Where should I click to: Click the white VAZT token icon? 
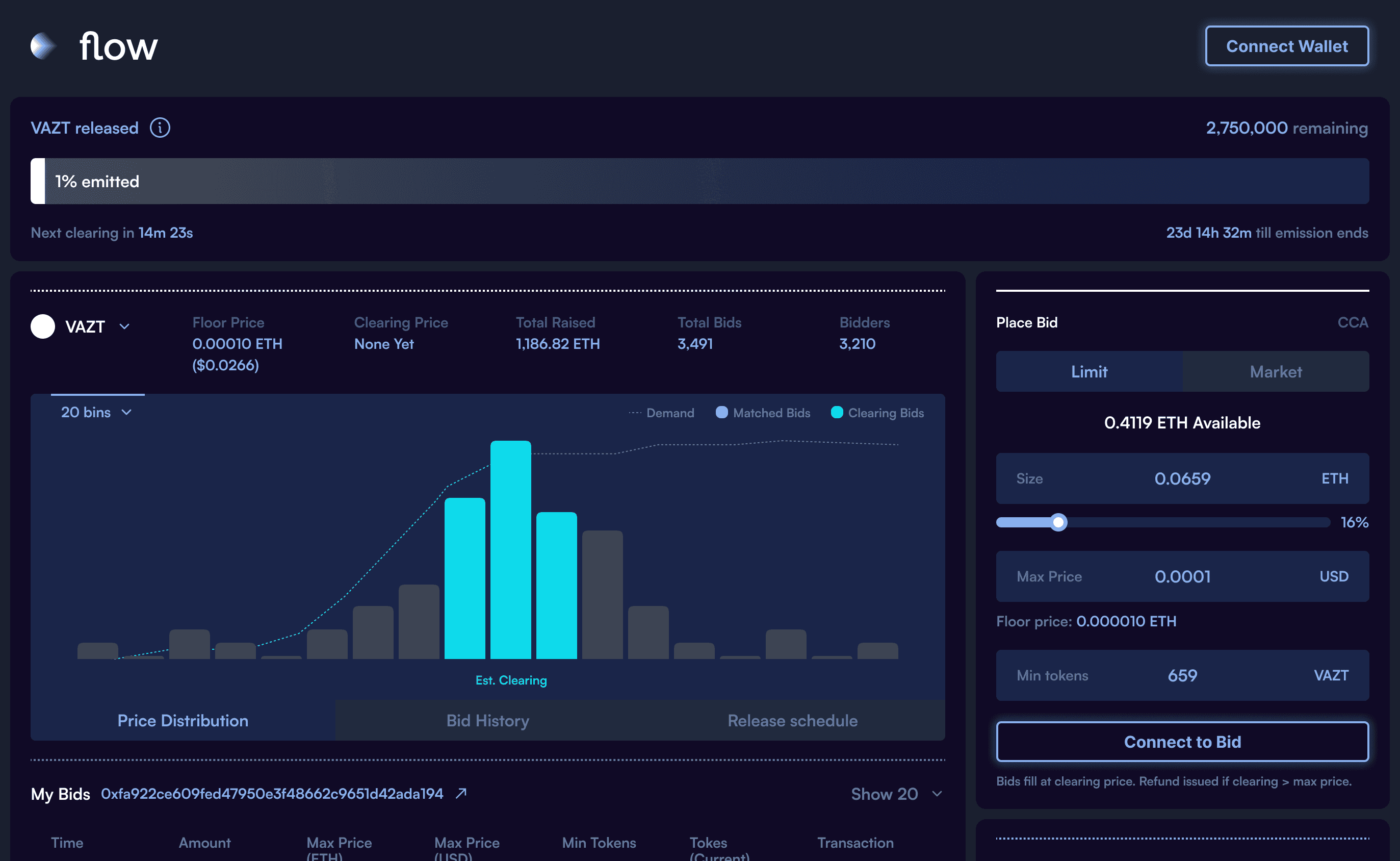[x=43, y=327]
